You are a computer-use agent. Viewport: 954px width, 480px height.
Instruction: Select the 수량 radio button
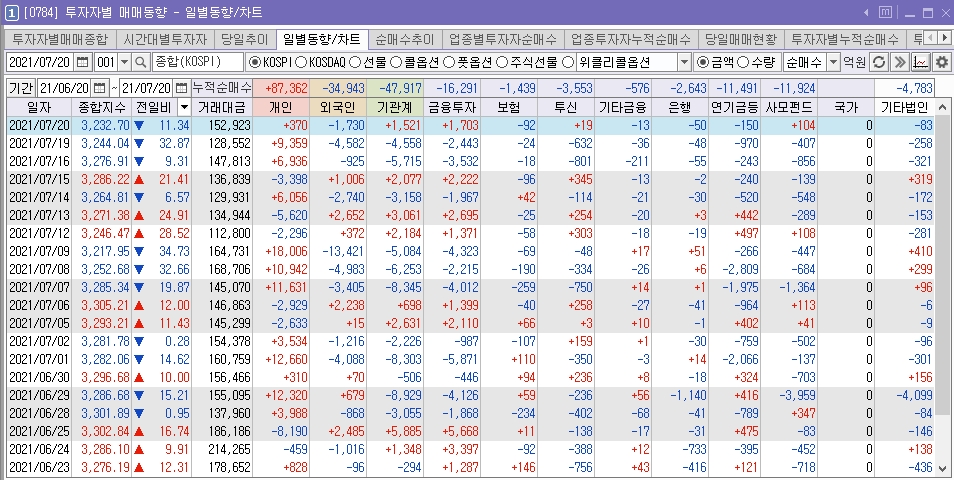[x=743, y=61]
